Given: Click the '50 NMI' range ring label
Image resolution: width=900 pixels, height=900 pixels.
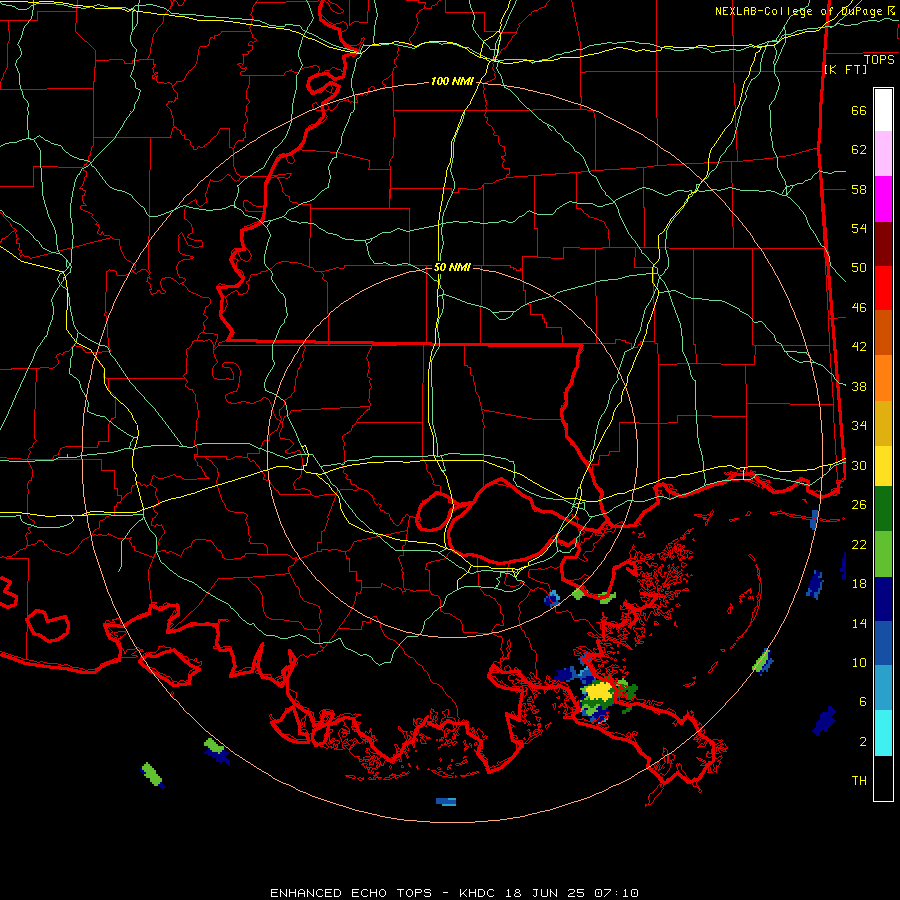Looking at the screenshot, I should coord(452,267).
